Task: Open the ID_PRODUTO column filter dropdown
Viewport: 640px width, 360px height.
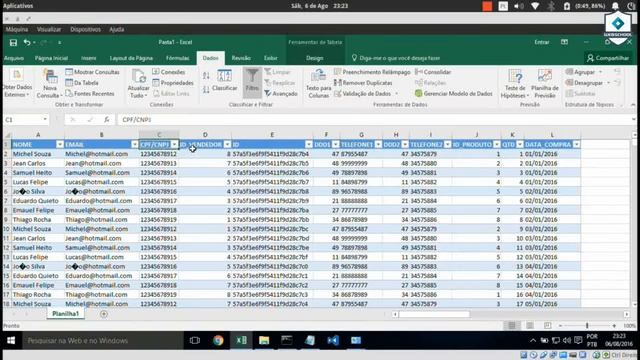Action: [496, 144]
